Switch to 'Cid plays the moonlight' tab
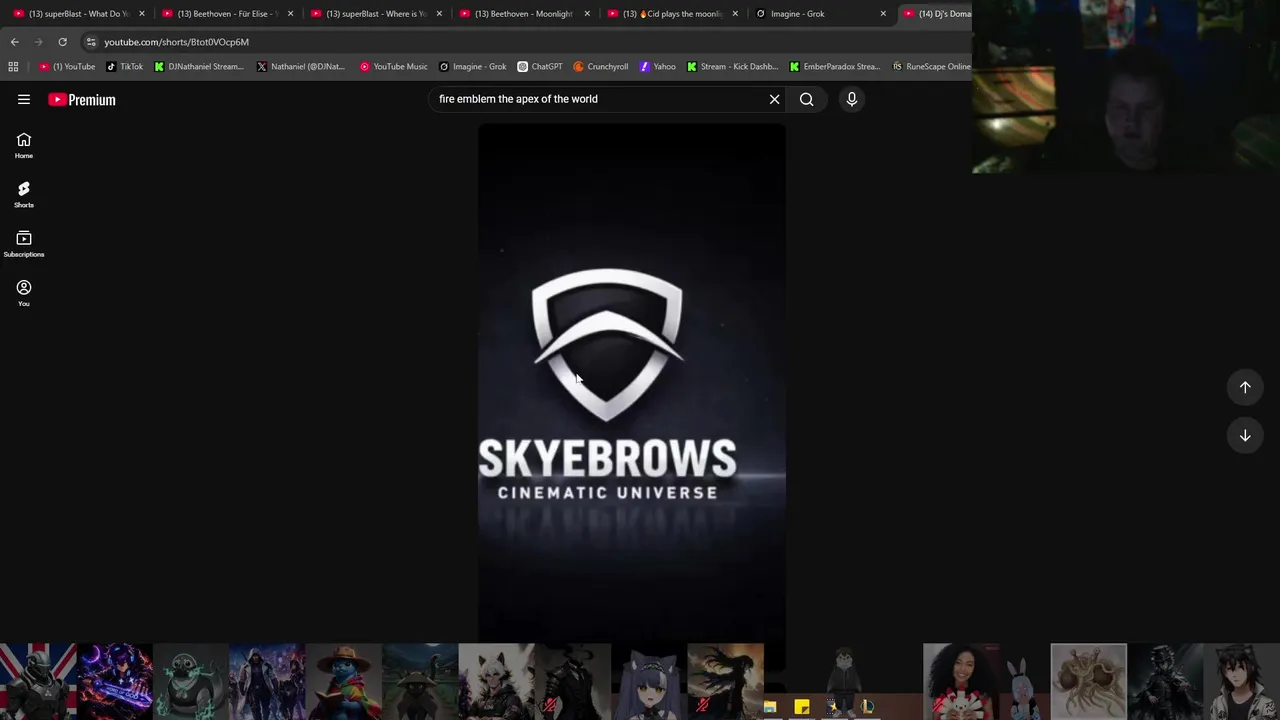Viewport: 1280px width, 720px height. [672, 14]
